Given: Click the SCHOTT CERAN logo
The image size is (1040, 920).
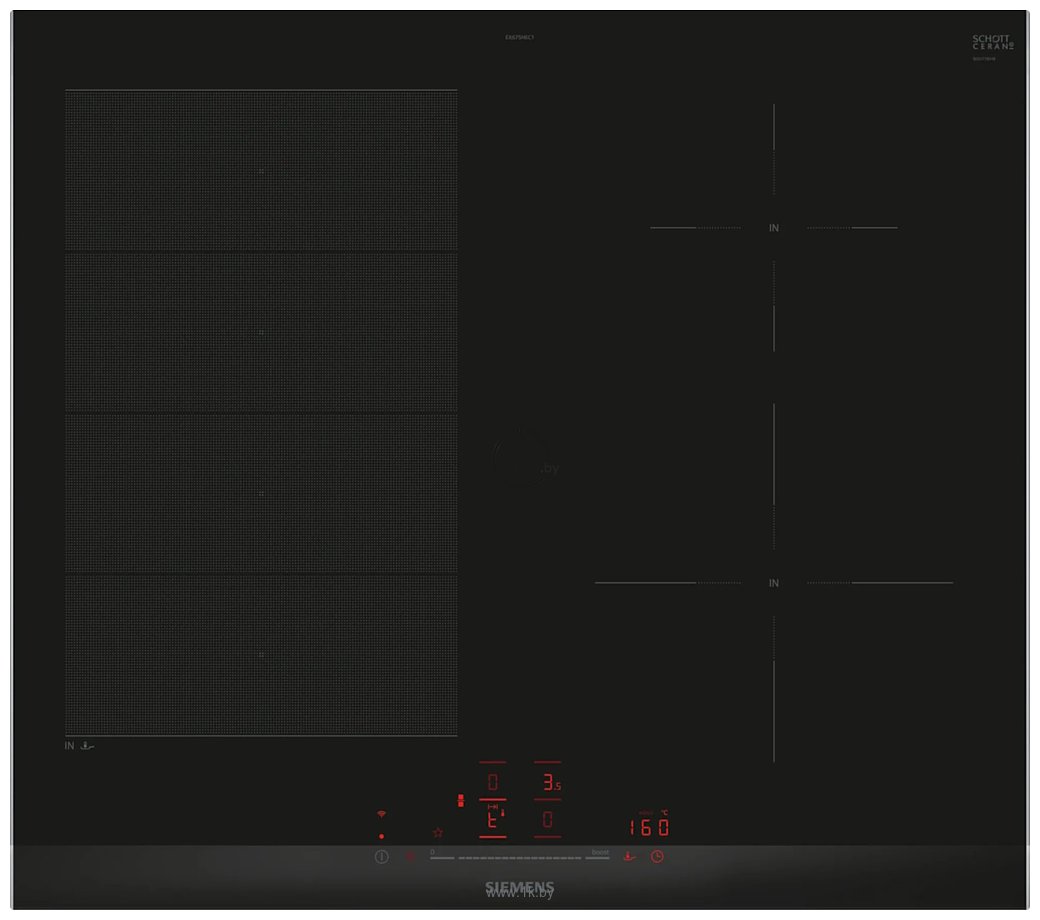Looking at the screenshot, I should pyautogui.click(x=992, y=42).
